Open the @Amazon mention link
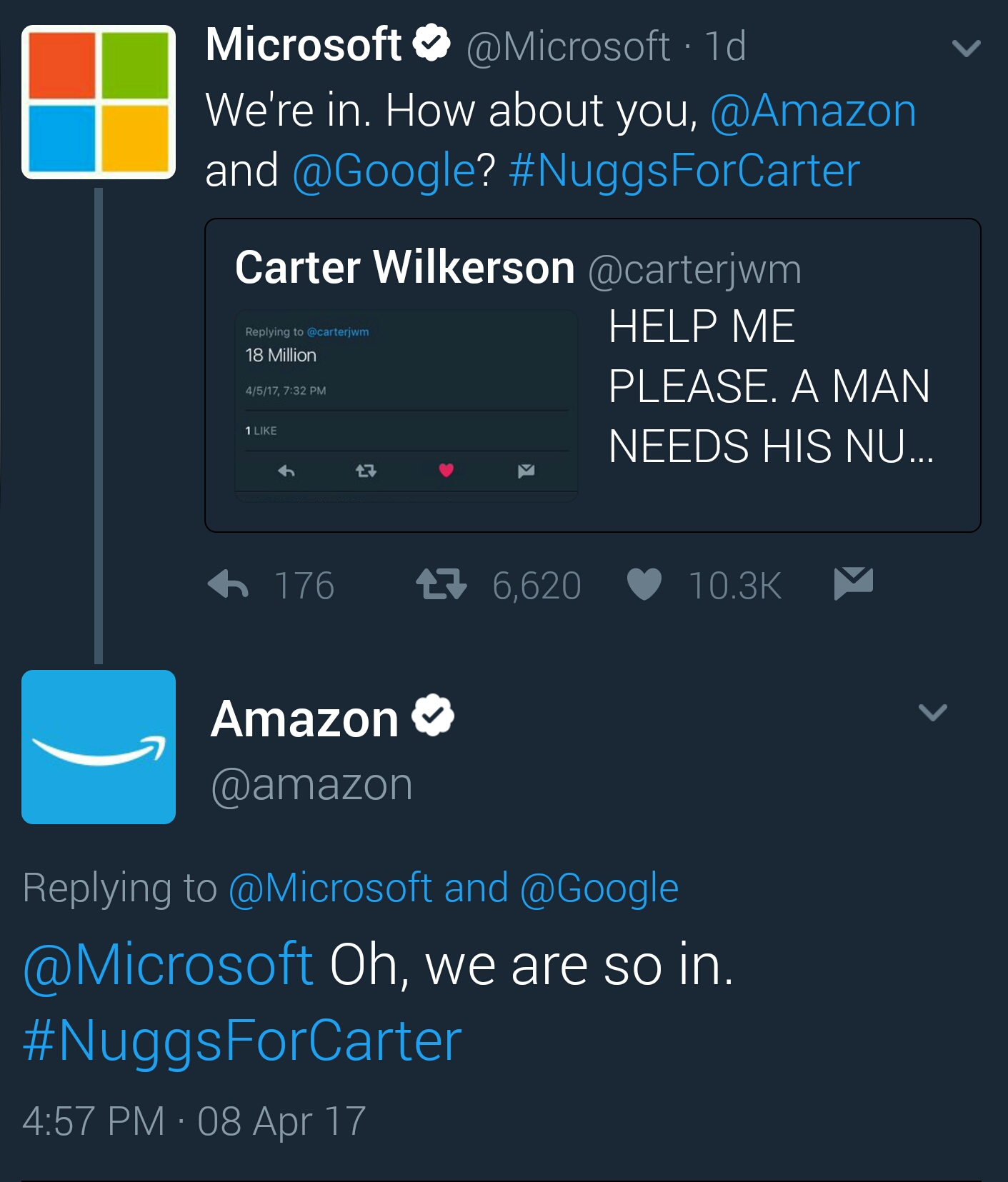Screen dimensions: 1008x1182 pos(813,111)
